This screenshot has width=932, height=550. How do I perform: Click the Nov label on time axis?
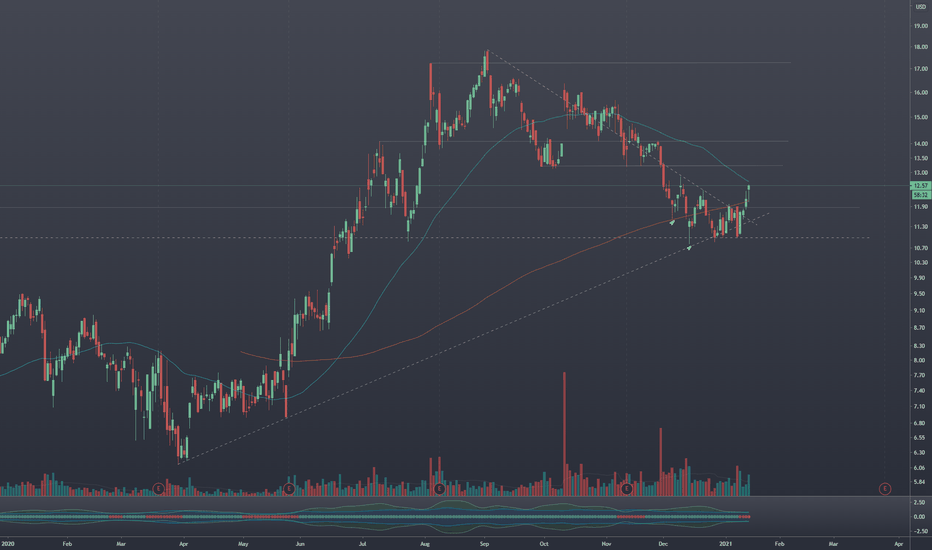pyautogui.click(x=606, y=544)
